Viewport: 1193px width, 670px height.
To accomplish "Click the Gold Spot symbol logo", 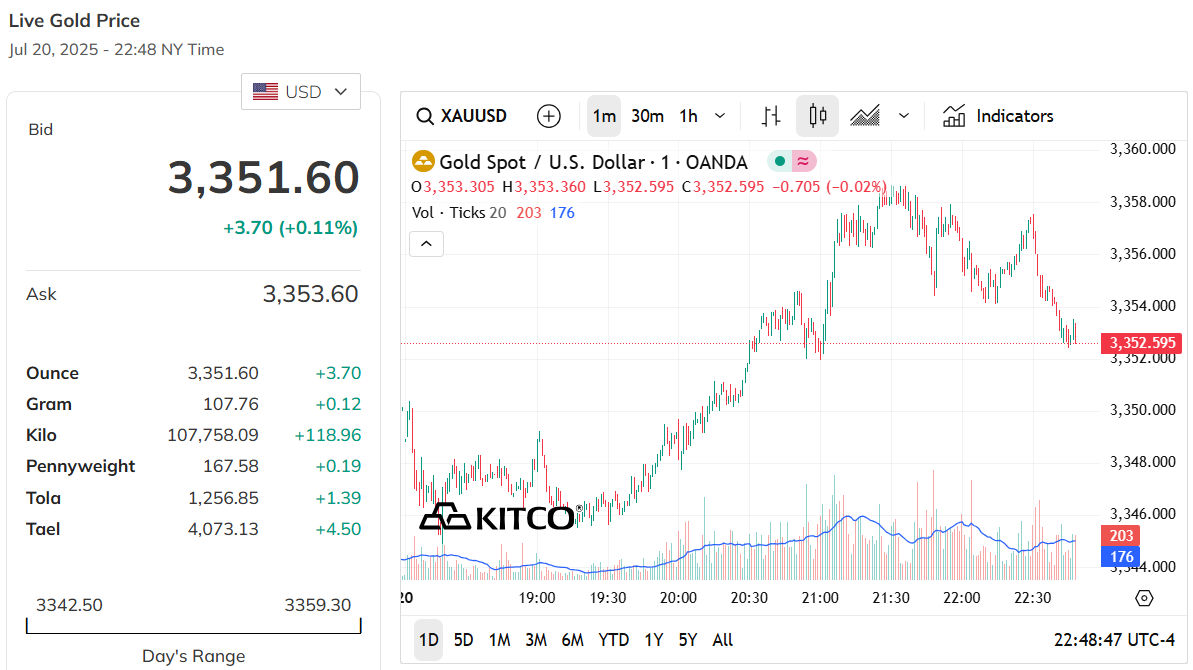I will pyautogui.click(x=423, y=161).
